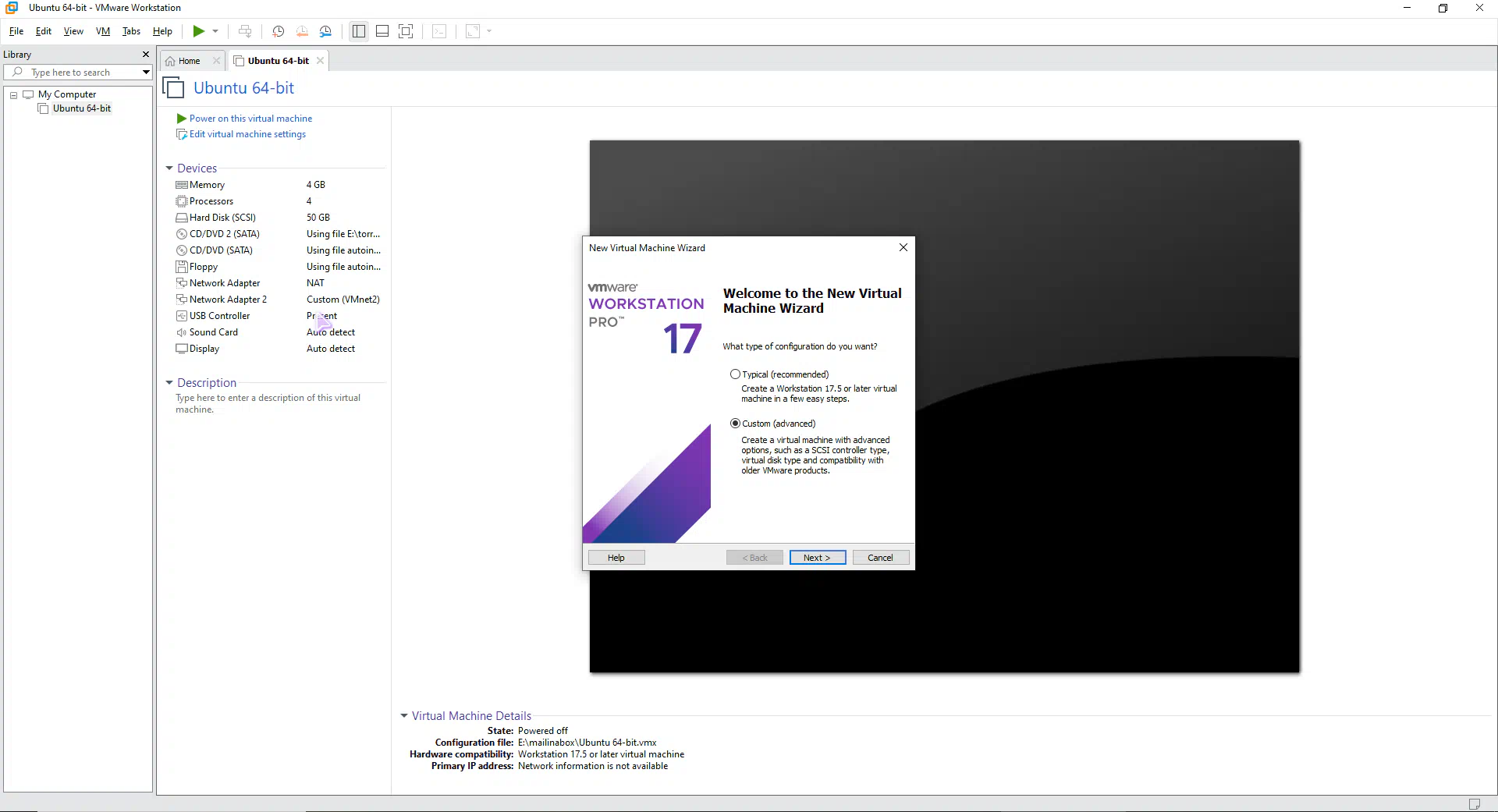Enter full screen mode via toolbar icon

coord(406,31)
